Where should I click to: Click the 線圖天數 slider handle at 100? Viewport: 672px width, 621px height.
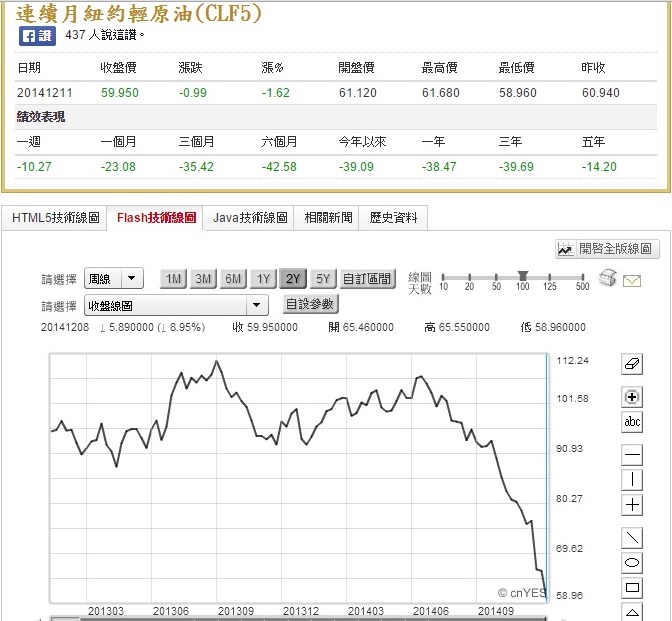click(522, 276)
